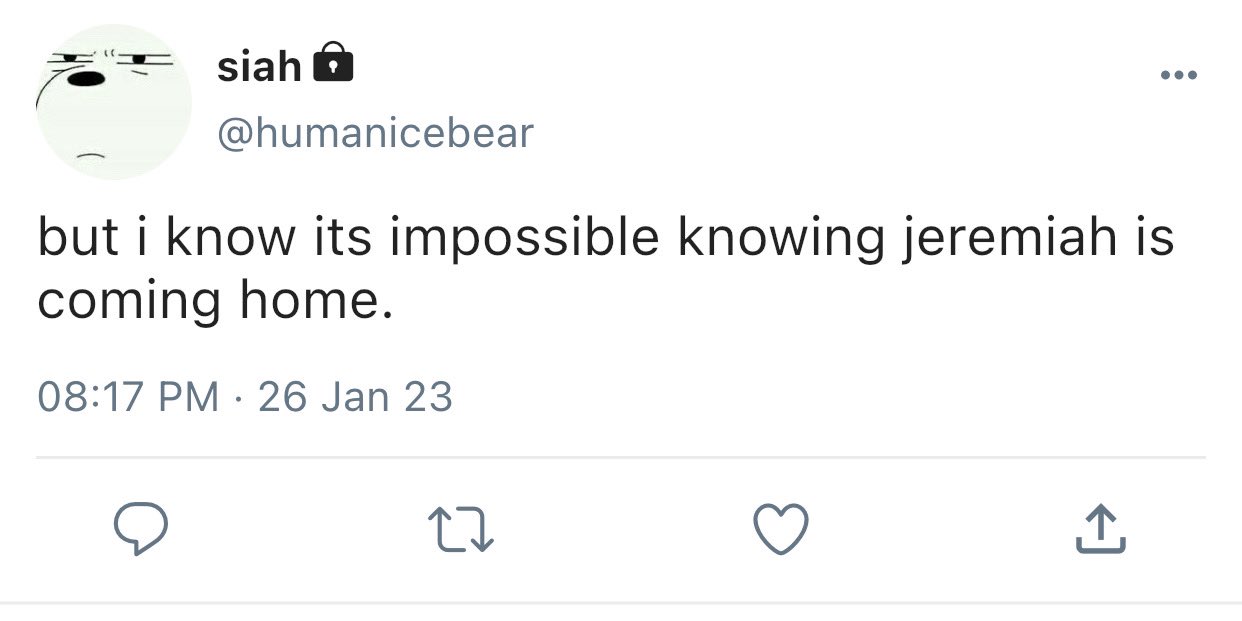The width and height of the screenshot is (1242, 621).
Task: Click the bear avatar's squinting eyes
Action: pyautogui.click(x=111, y=61)
